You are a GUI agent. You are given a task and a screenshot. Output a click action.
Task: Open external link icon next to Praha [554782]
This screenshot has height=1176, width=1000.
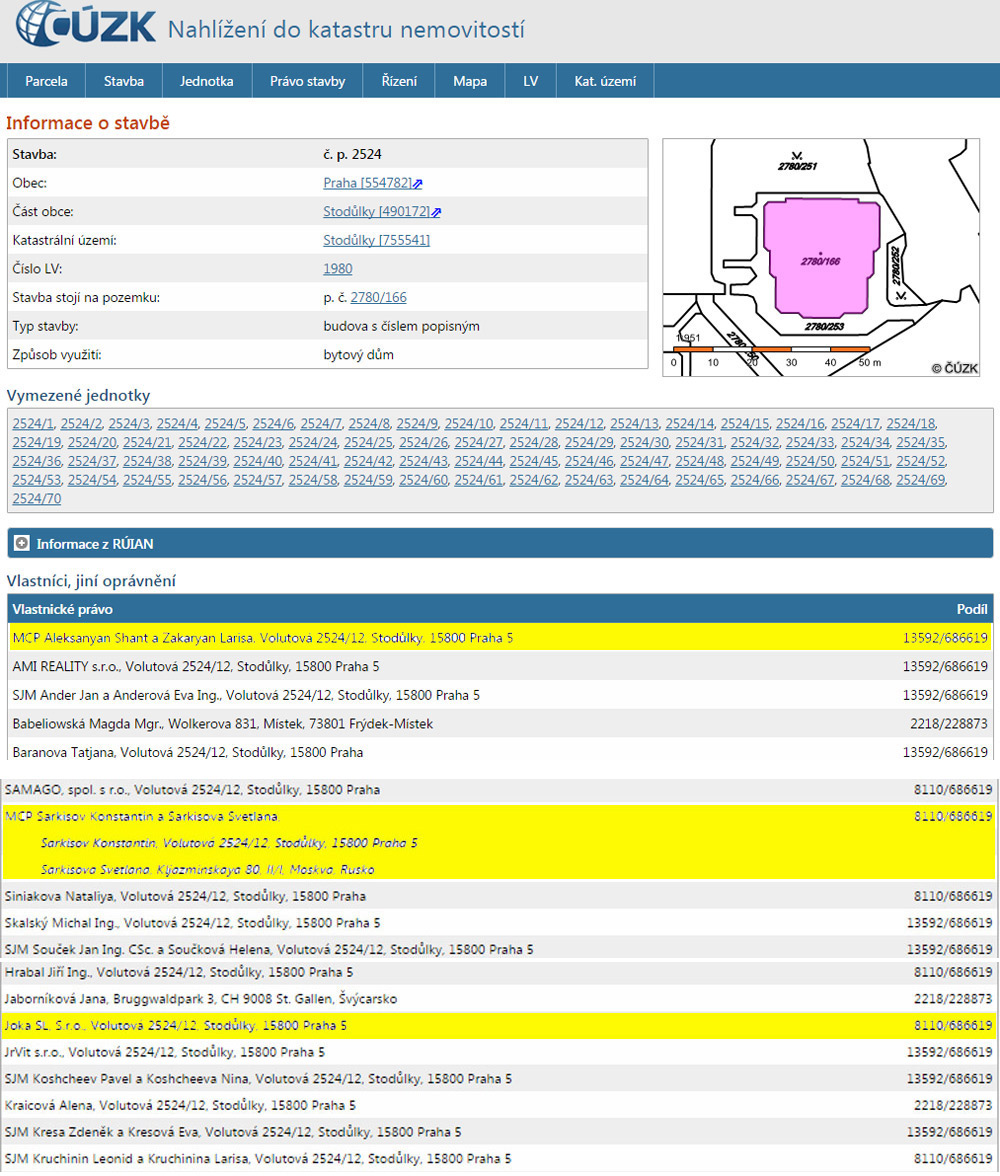pyautogui.click(x=418, y=184)
